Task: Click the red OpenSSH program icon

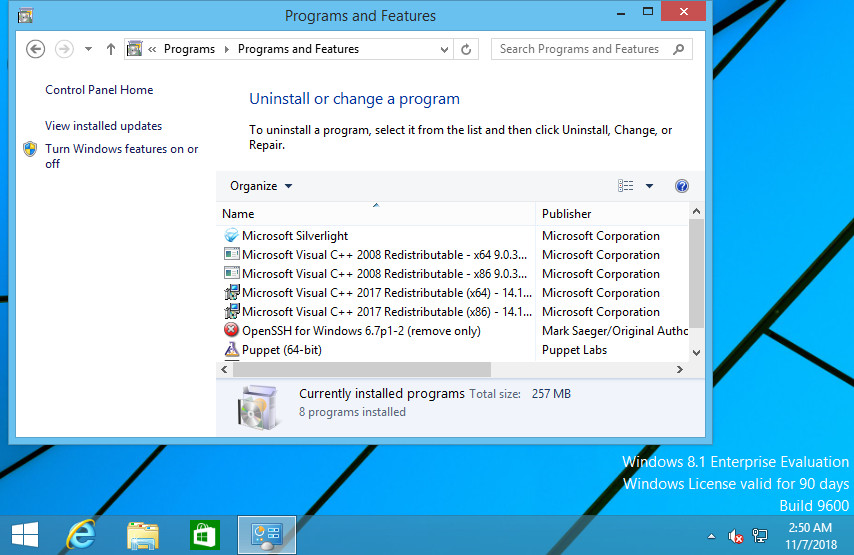Action: [231, 330]
